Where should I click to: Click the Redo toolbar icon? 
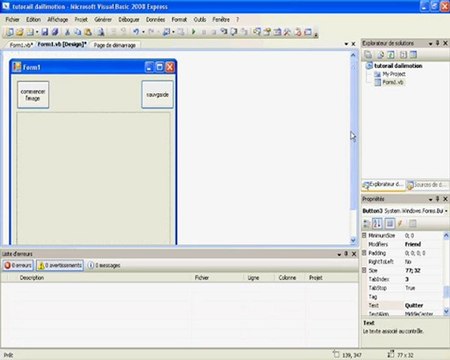click(151, 32)
